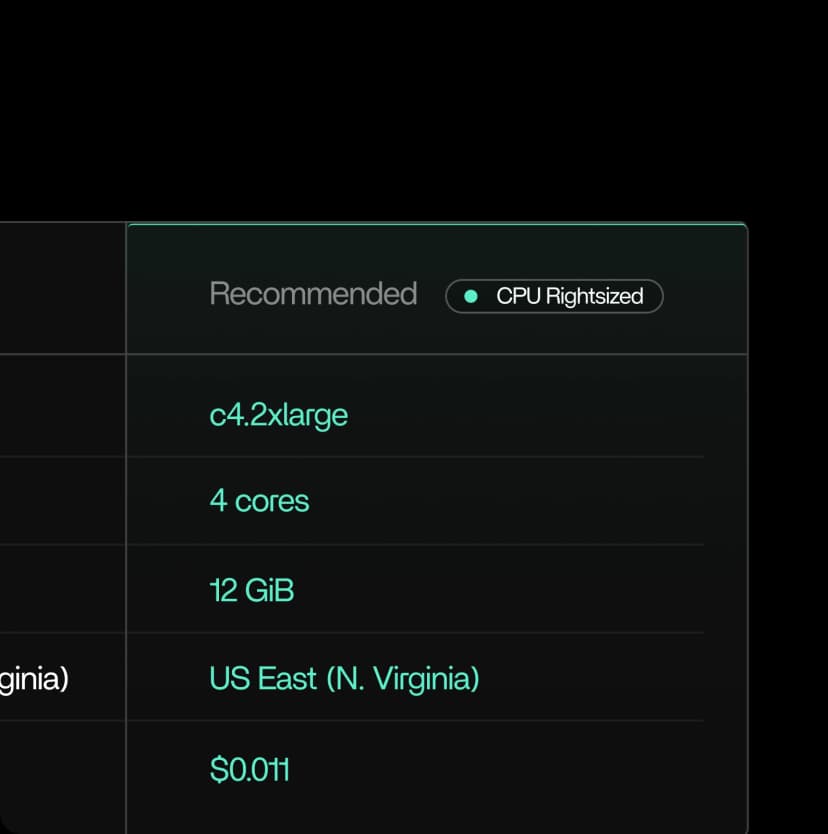
Task: Select the 12 GiB memory value
Action: [x=252, y=590]
